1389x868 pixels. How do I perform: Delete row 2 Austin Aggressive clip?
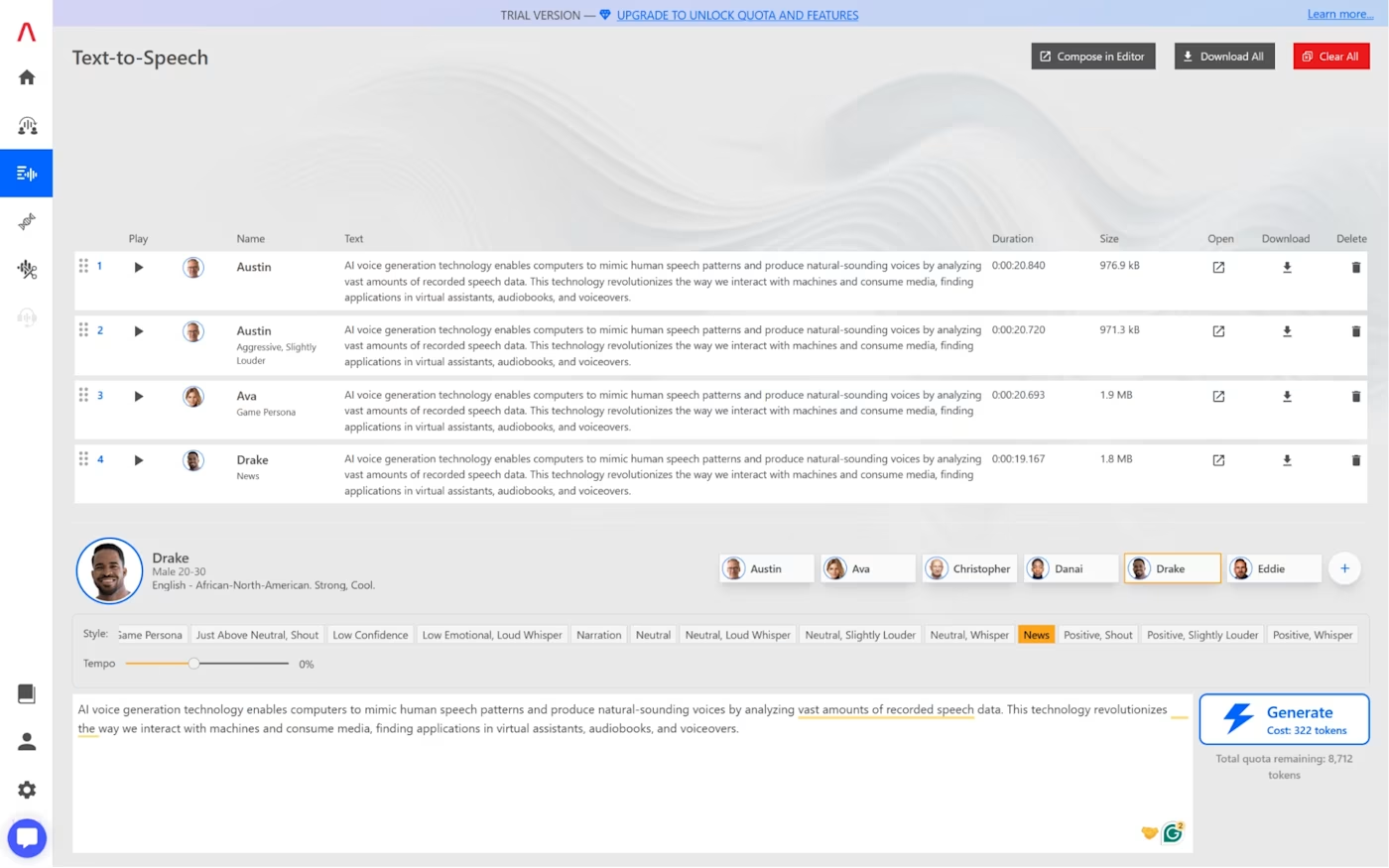tap(1356, 331)
